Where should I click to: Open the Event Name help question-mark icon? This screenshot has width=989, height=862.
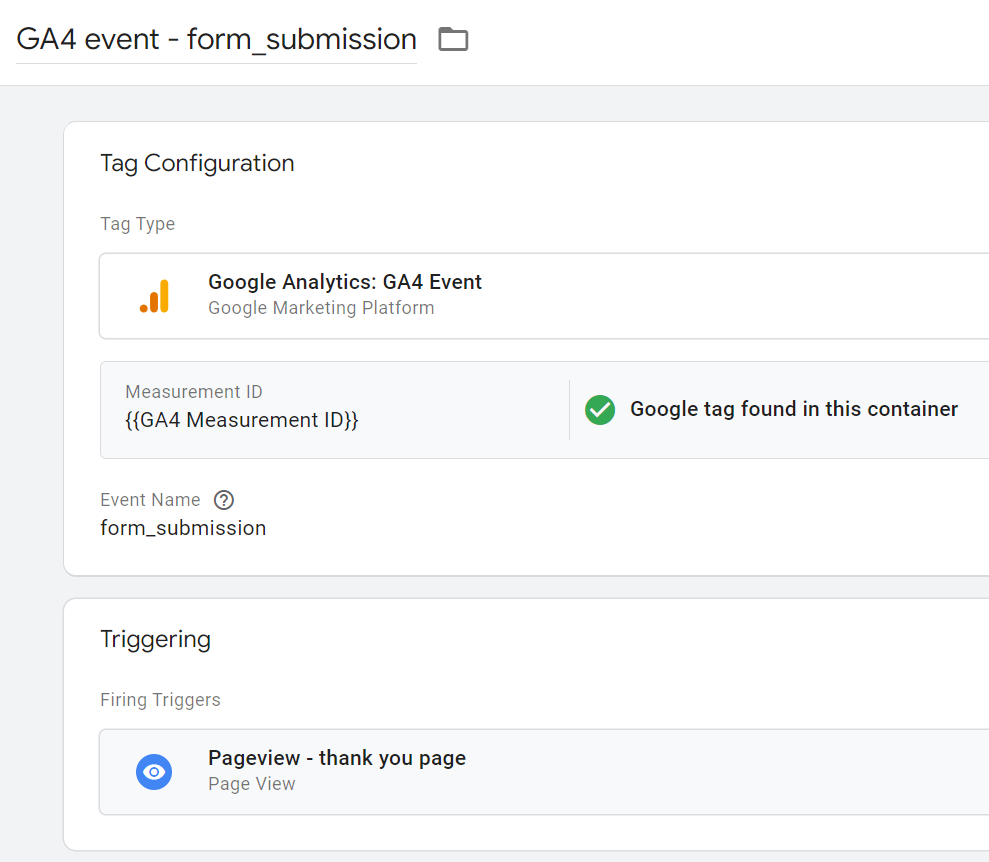coord(224,500)
